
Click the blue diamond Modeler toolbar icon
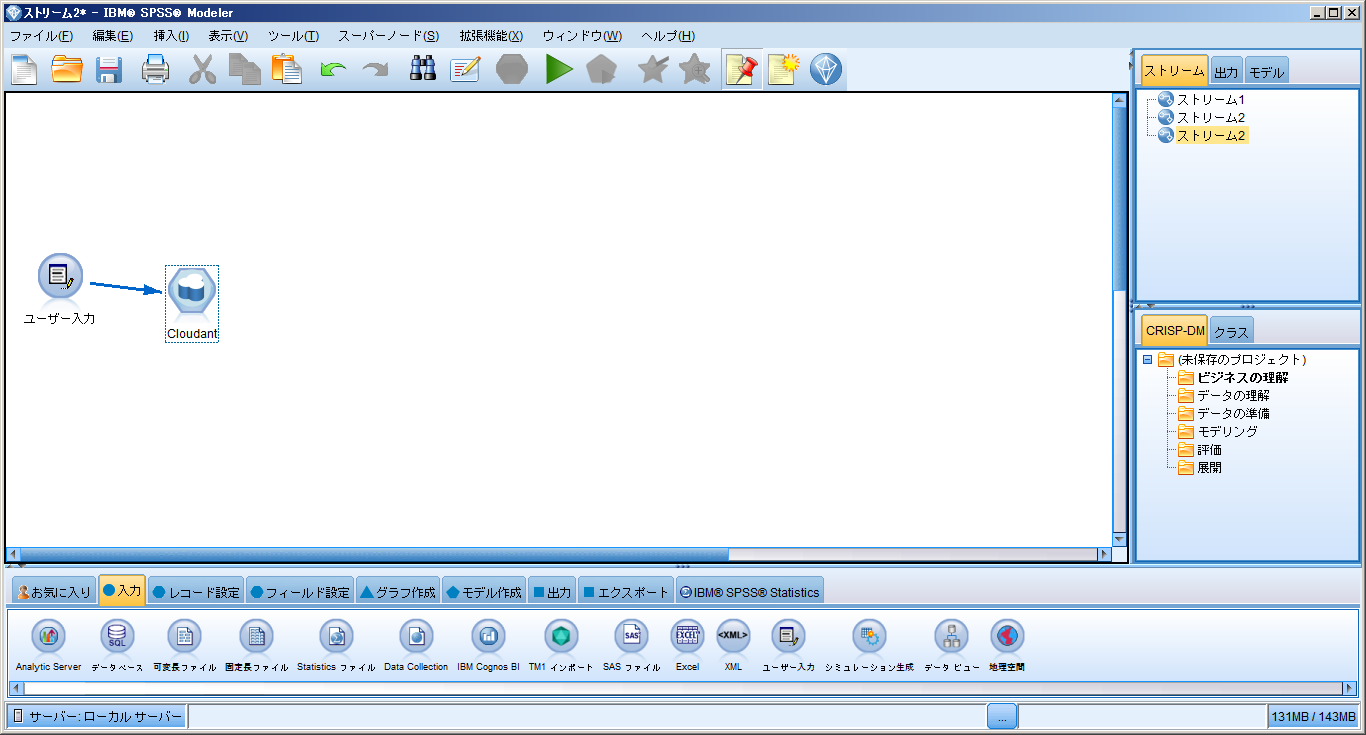[826, 70]
